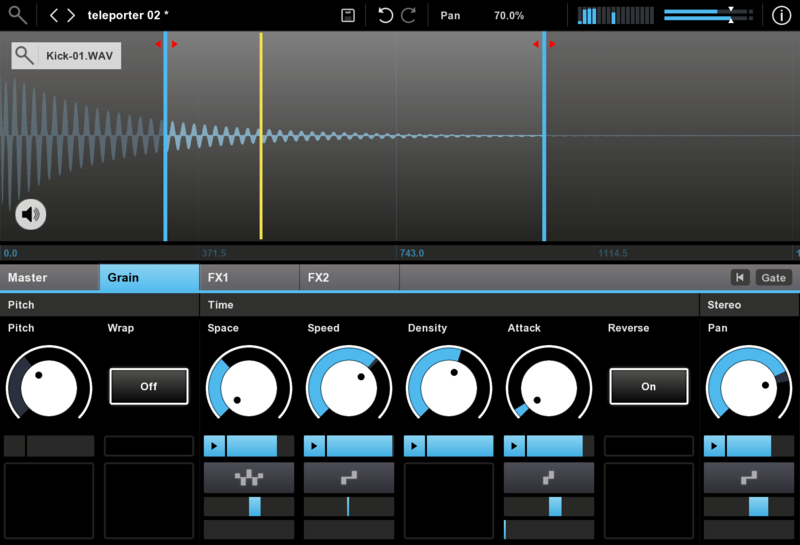Screen dimensions: 800x545
Task: Toggle the Gate mode button
Action: (773, 278)
